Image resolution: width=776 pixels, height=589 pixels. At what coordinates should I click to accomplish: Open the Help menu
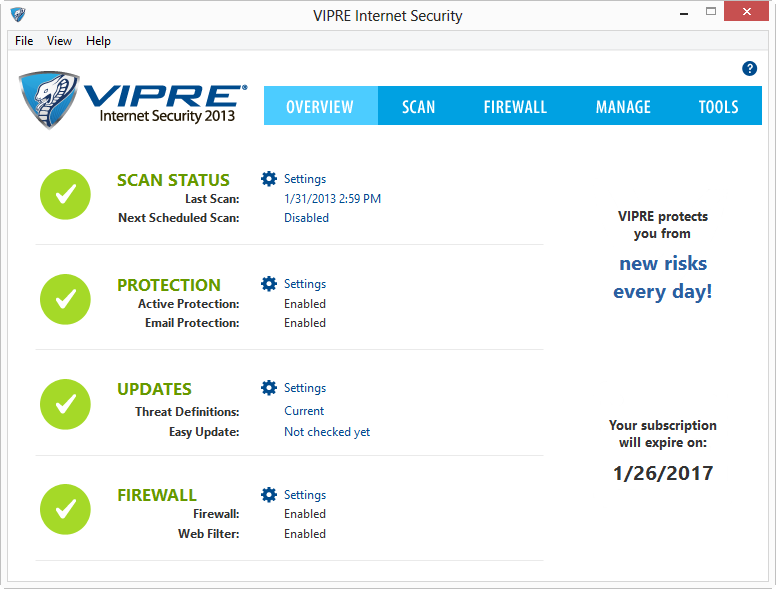coord(98,41)
